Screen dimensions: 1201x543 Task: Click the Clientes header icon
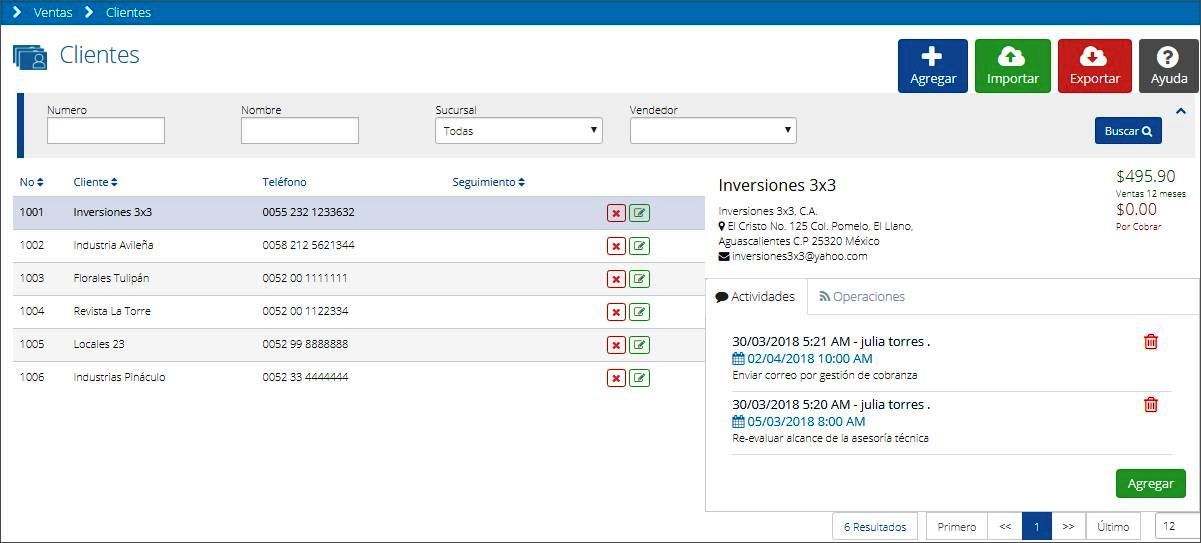pos(30,57)
